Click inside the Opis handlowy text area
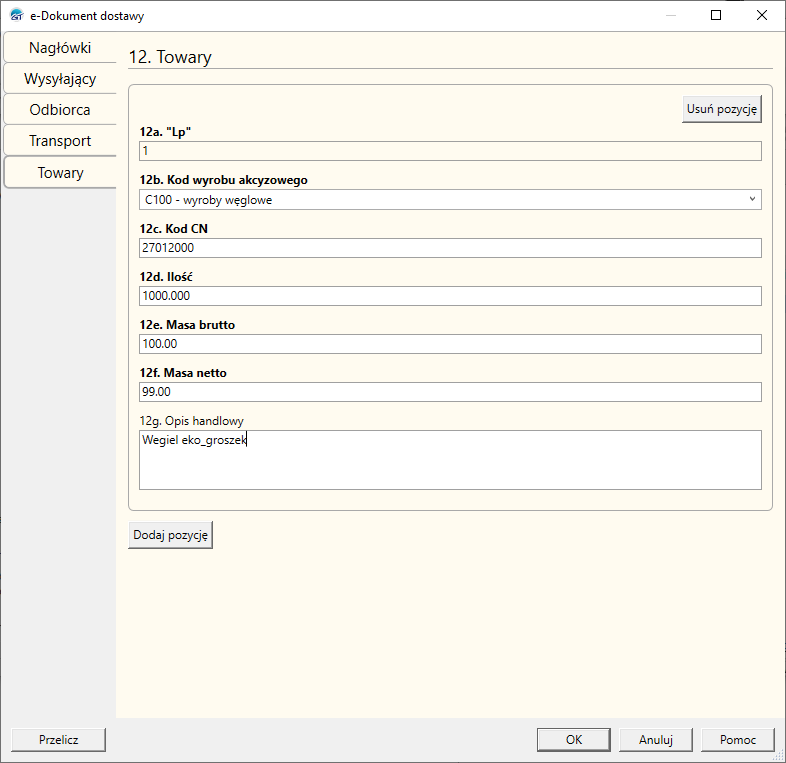 pos(450,460)
